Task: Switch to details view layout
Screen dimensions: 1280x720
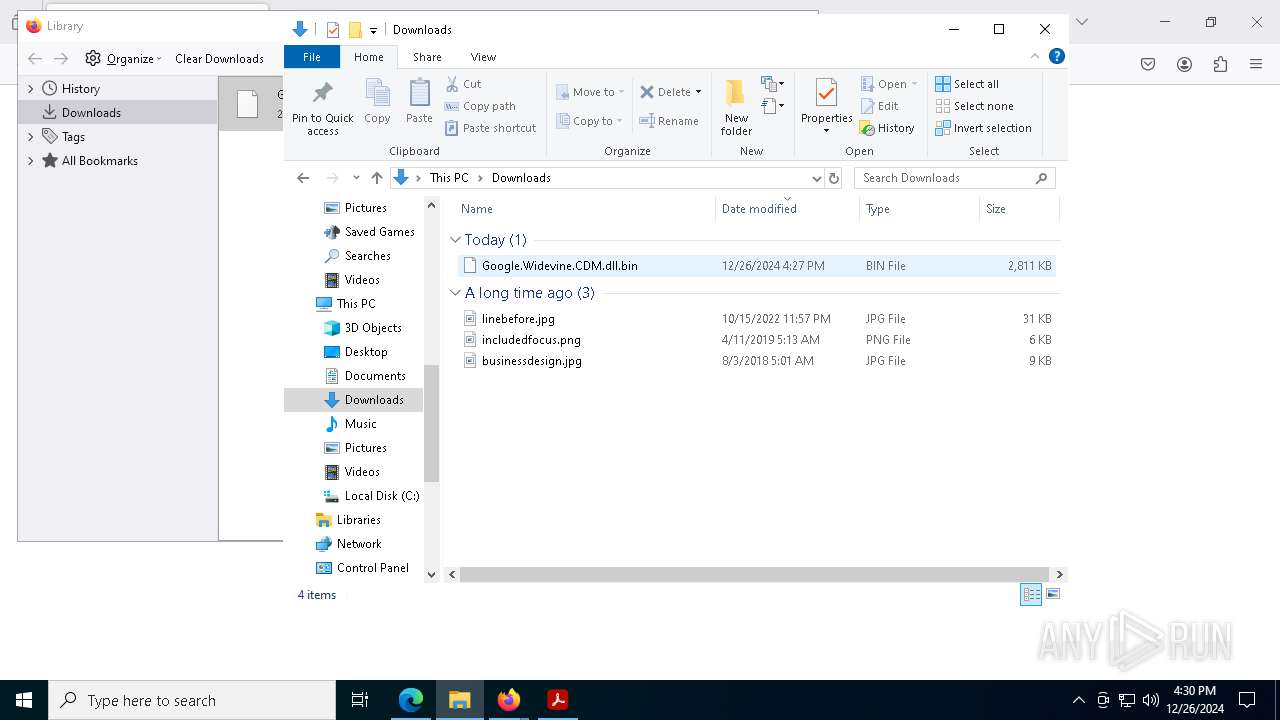Action: point(1031,595)
